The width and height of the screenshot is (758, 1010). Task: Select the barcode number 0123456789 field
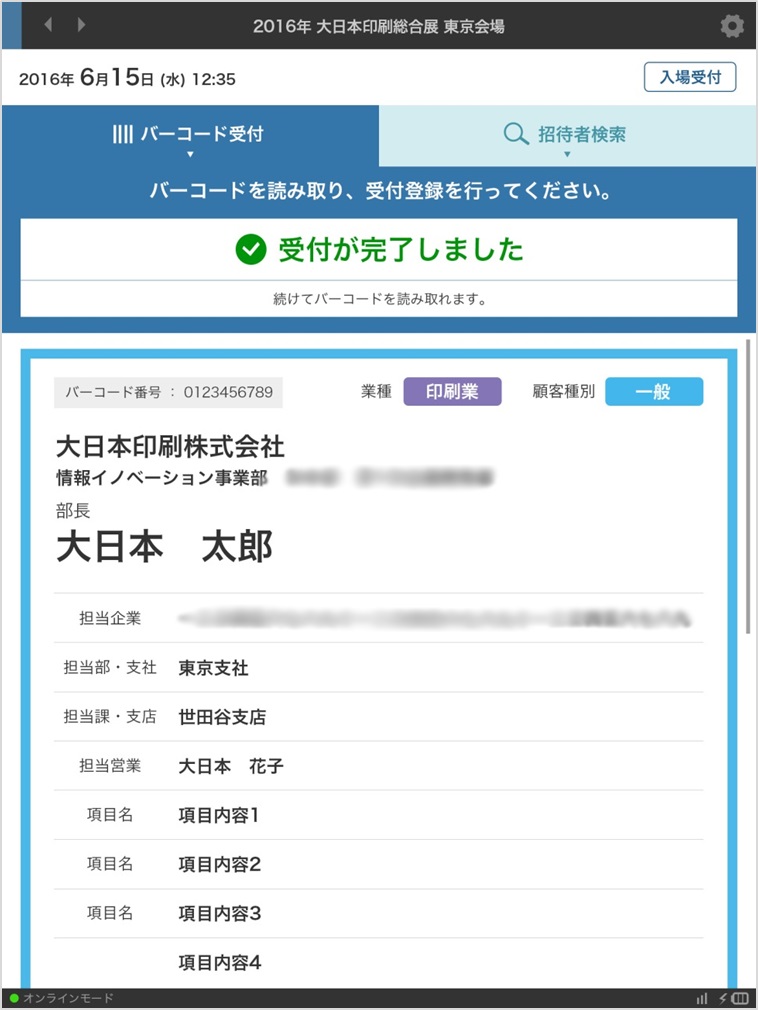pyautogui.click(x=169, y=392)
